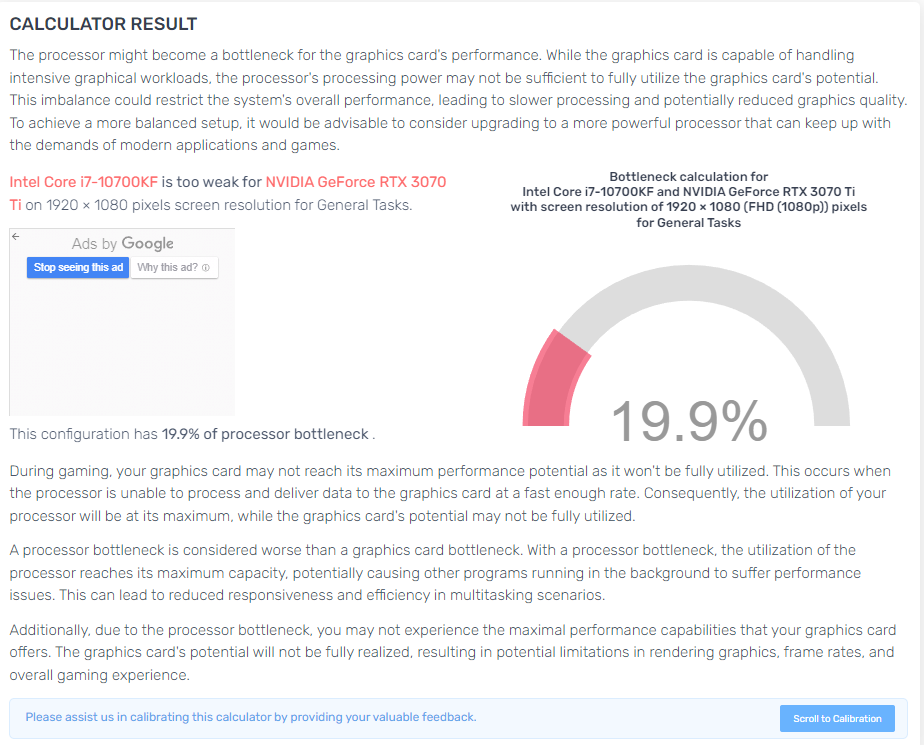Click the Scroll to Calibration button
924x745 pixels.
837,718
